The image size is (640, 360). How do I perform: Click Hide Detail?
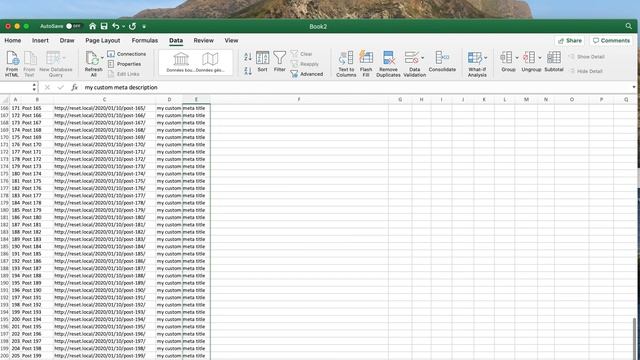(586, 71)
